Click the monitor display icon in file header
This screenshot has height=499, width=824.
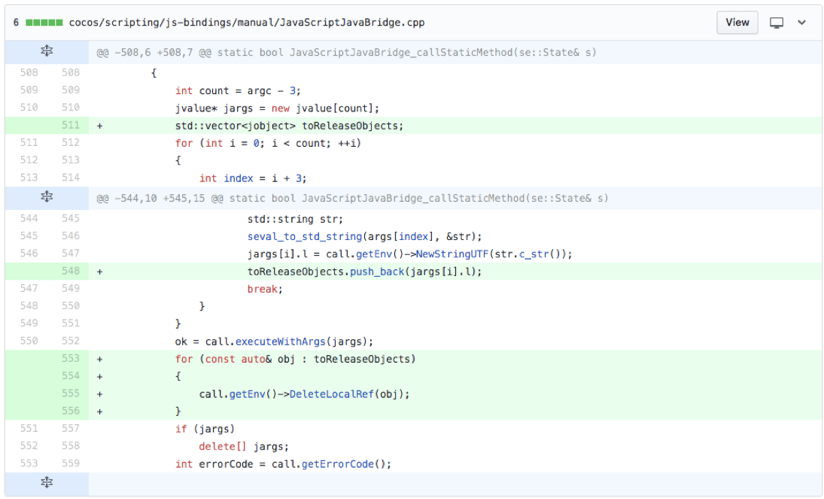point(776,22)
